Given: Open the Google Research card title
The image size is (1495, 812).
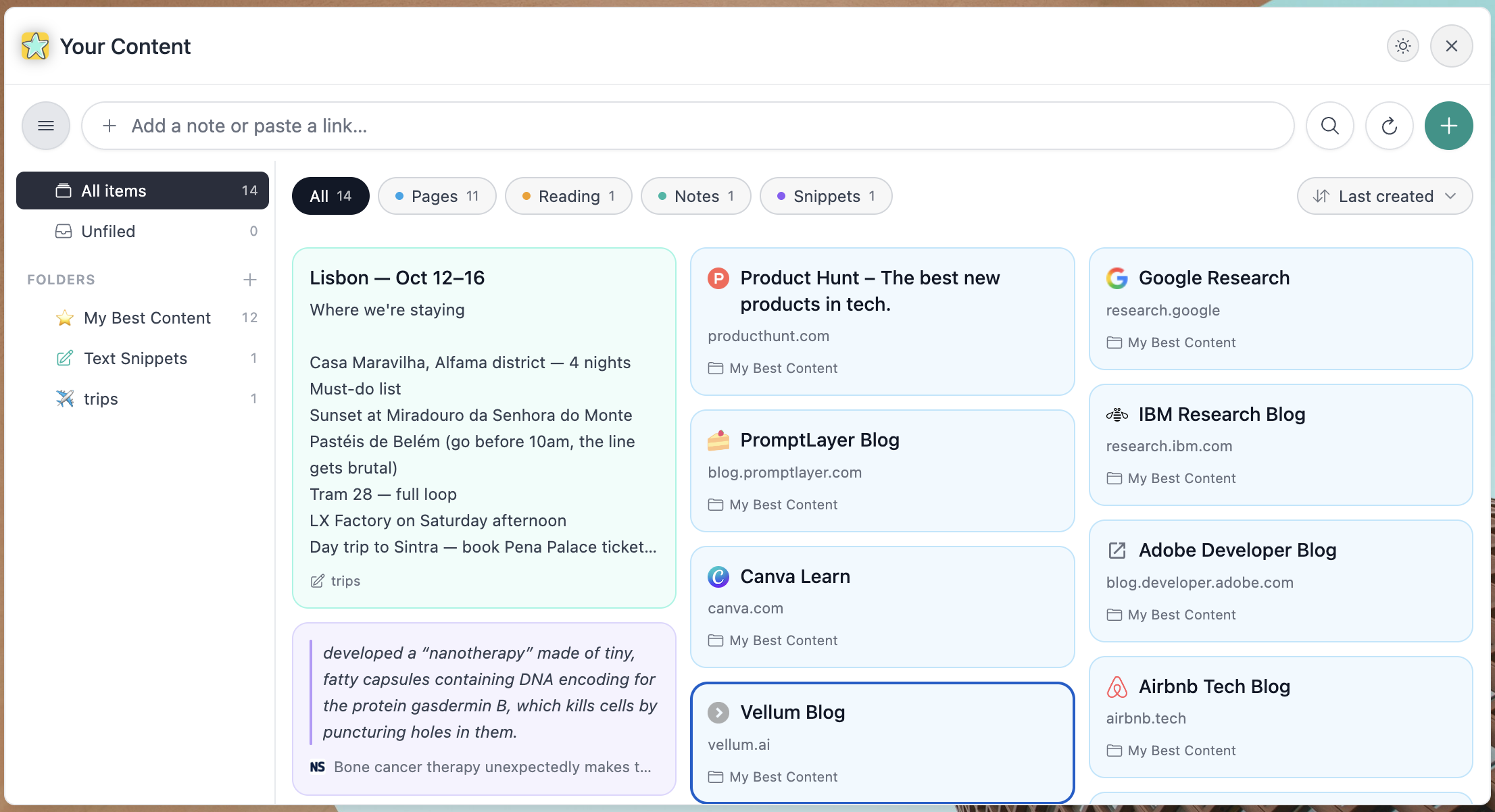Looking at the screenshot, I should click(x=1214, y=278).
